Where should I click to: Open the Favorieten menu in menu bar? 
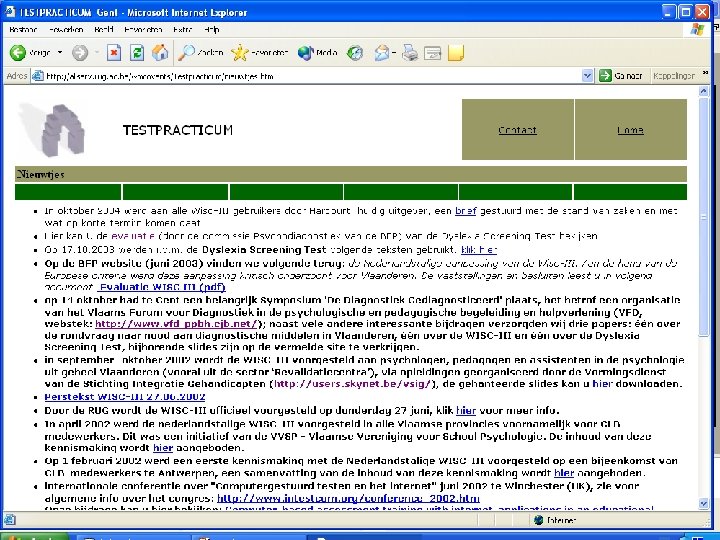point(143,30)
